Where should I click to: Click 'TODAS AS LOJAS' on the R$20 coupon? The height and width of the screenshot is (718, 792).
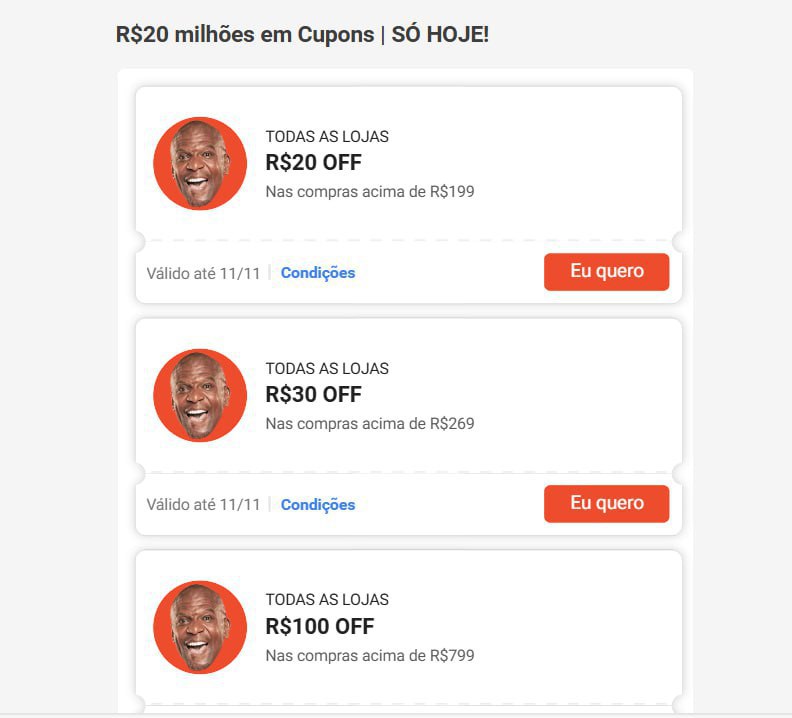point(327,137)
